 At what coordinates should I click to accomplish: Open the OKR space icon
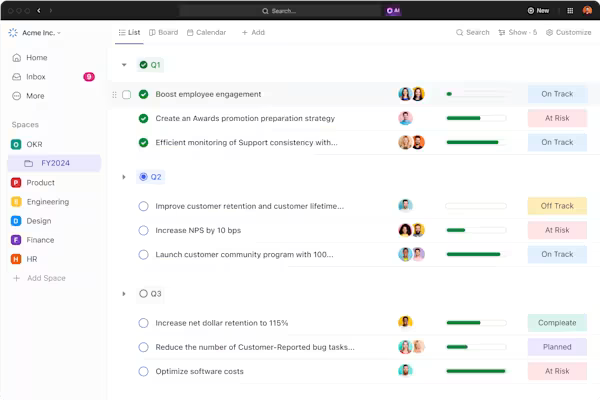16,144
